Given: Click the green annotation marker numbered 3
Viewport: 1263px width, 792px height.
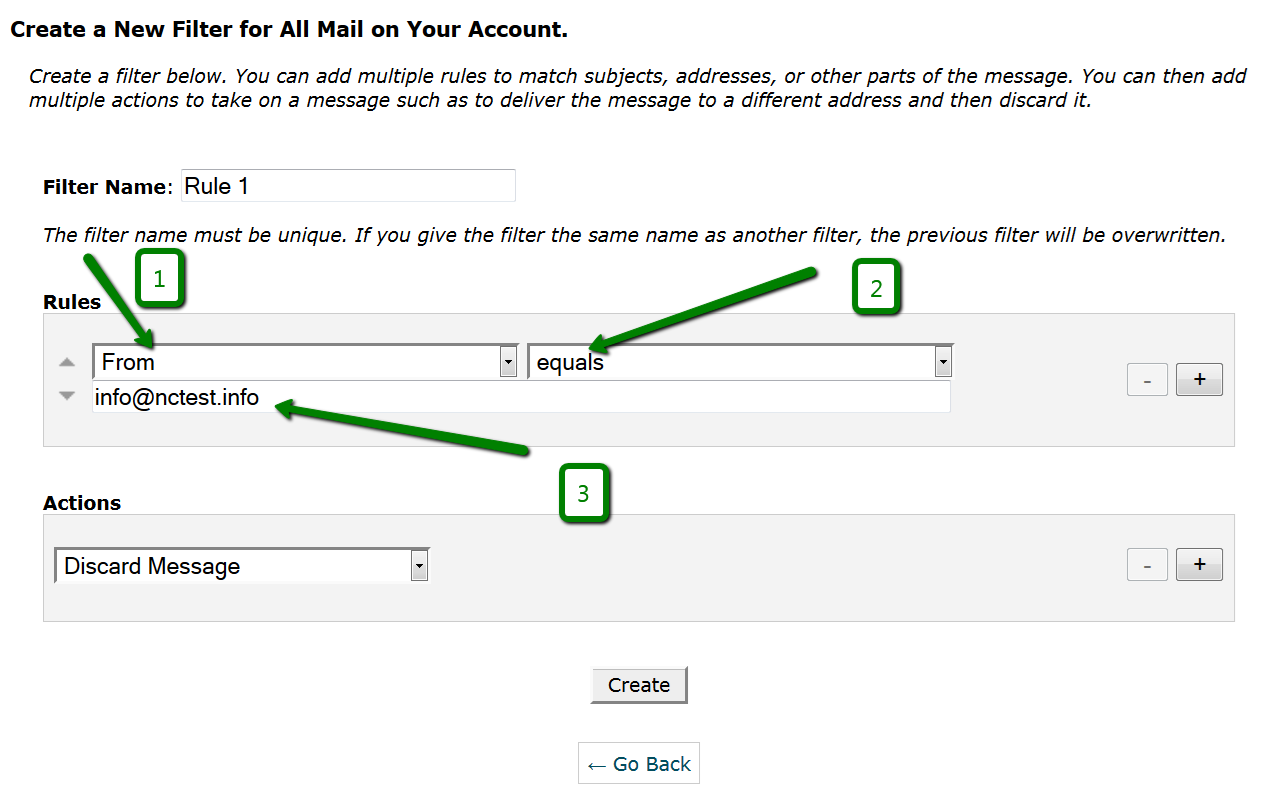Looking at the screenshot, I should [x=584, y=493].
